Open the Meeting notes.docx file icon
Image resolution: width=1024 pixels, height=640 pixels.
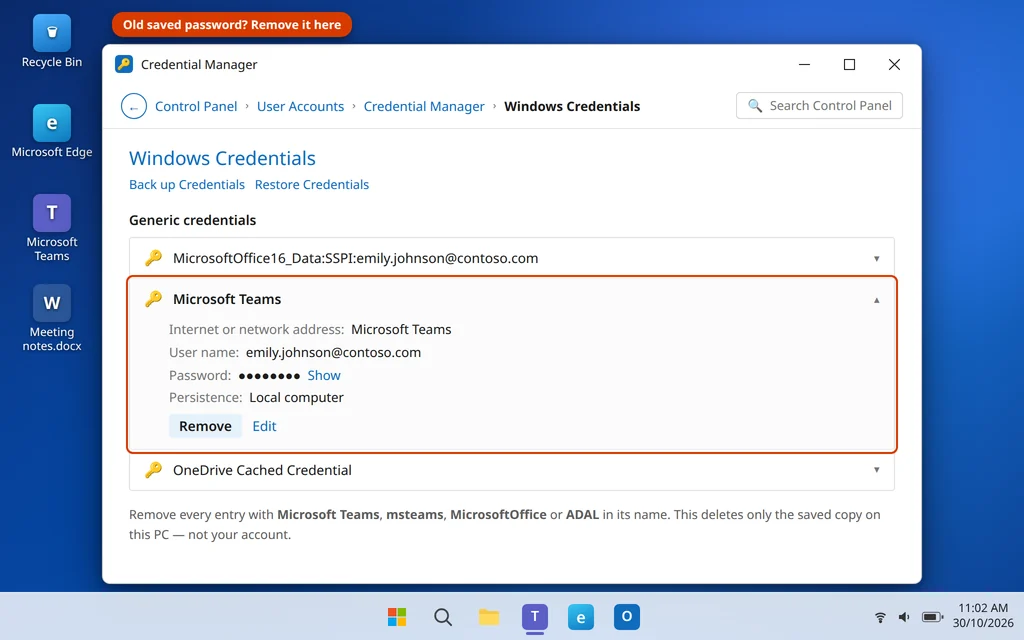click(52, 318)
